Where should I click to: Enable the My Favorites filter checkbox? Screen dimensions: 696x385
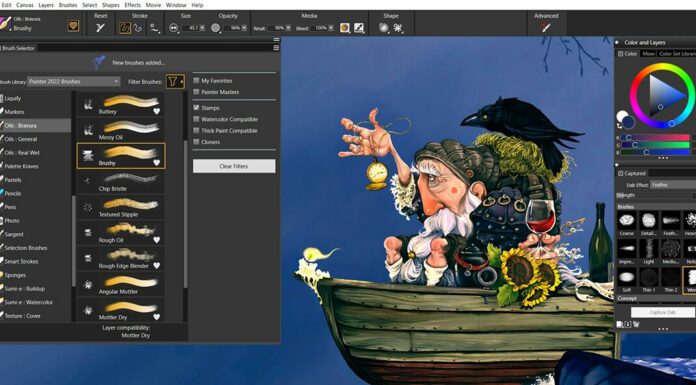pos(196,80)
